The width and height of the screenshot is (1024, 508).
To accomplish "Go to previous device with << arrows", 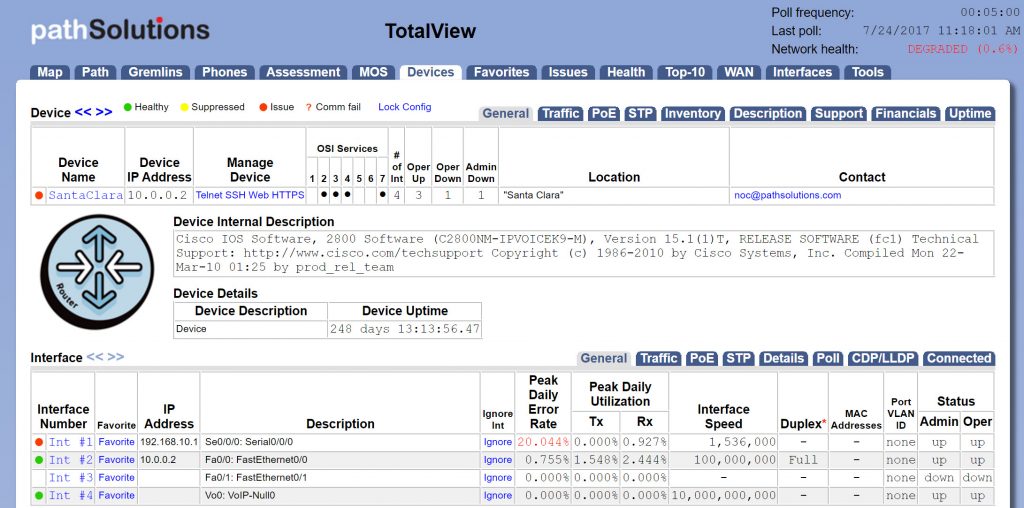I will (83, 113).
